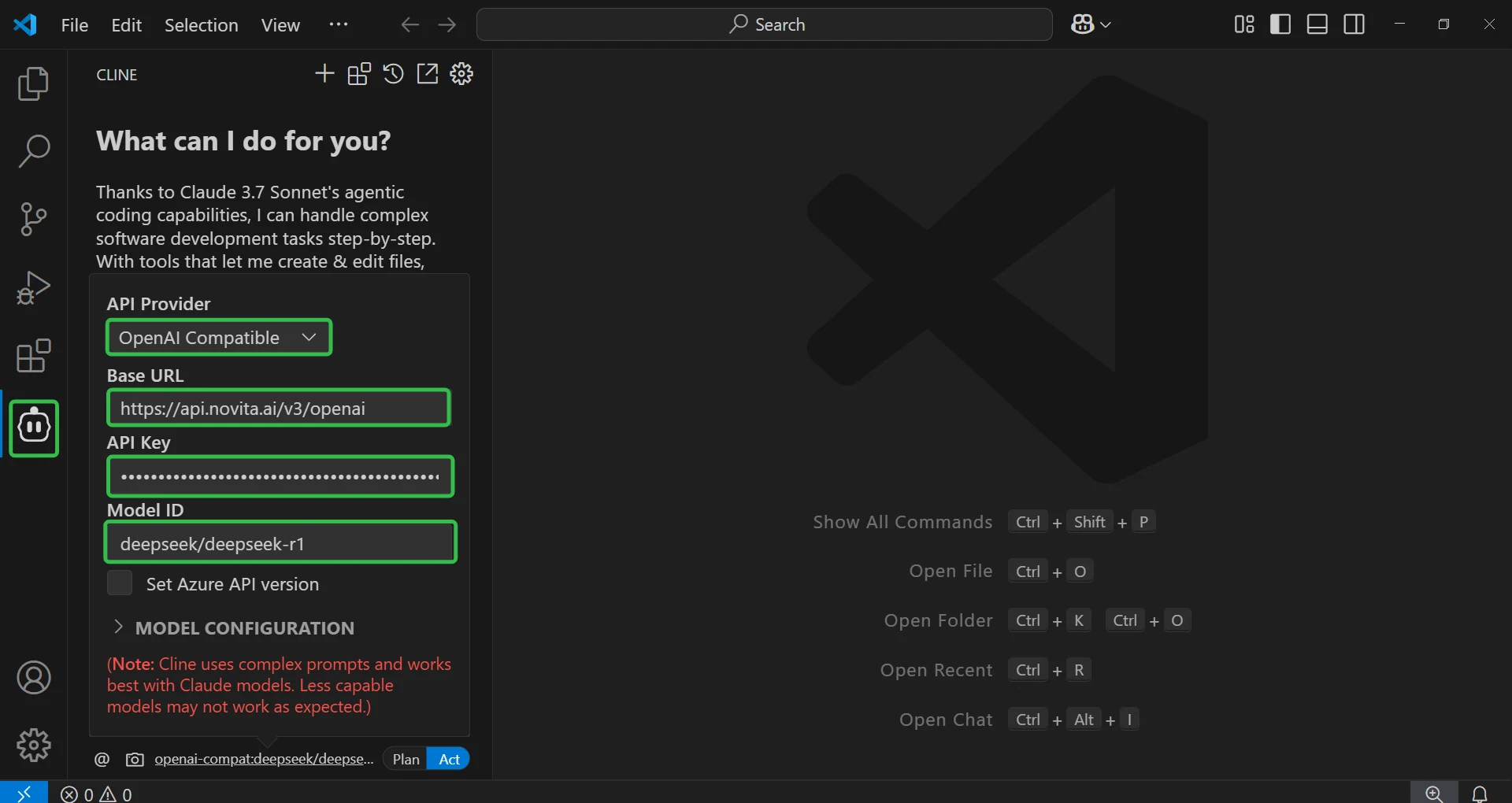Click in the Model ID field
Image resolution: width=1512 pixels, height=803 pixels.
(x=280, y=542)
